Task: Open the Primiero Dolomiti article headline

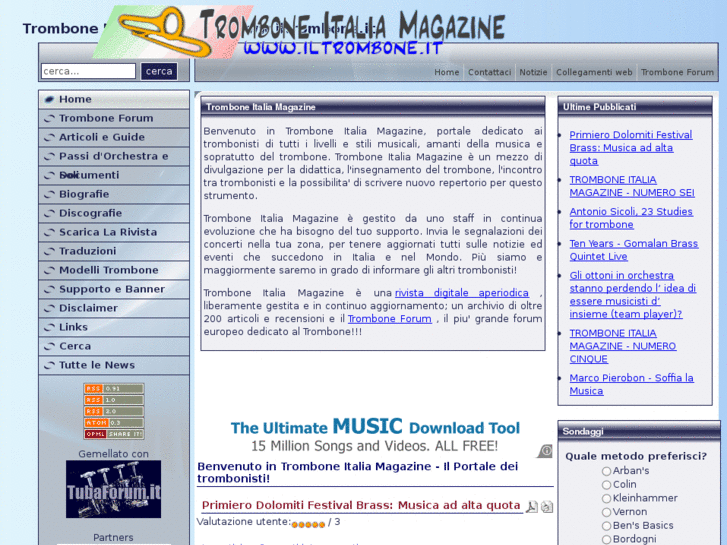Action: point(361,506)
